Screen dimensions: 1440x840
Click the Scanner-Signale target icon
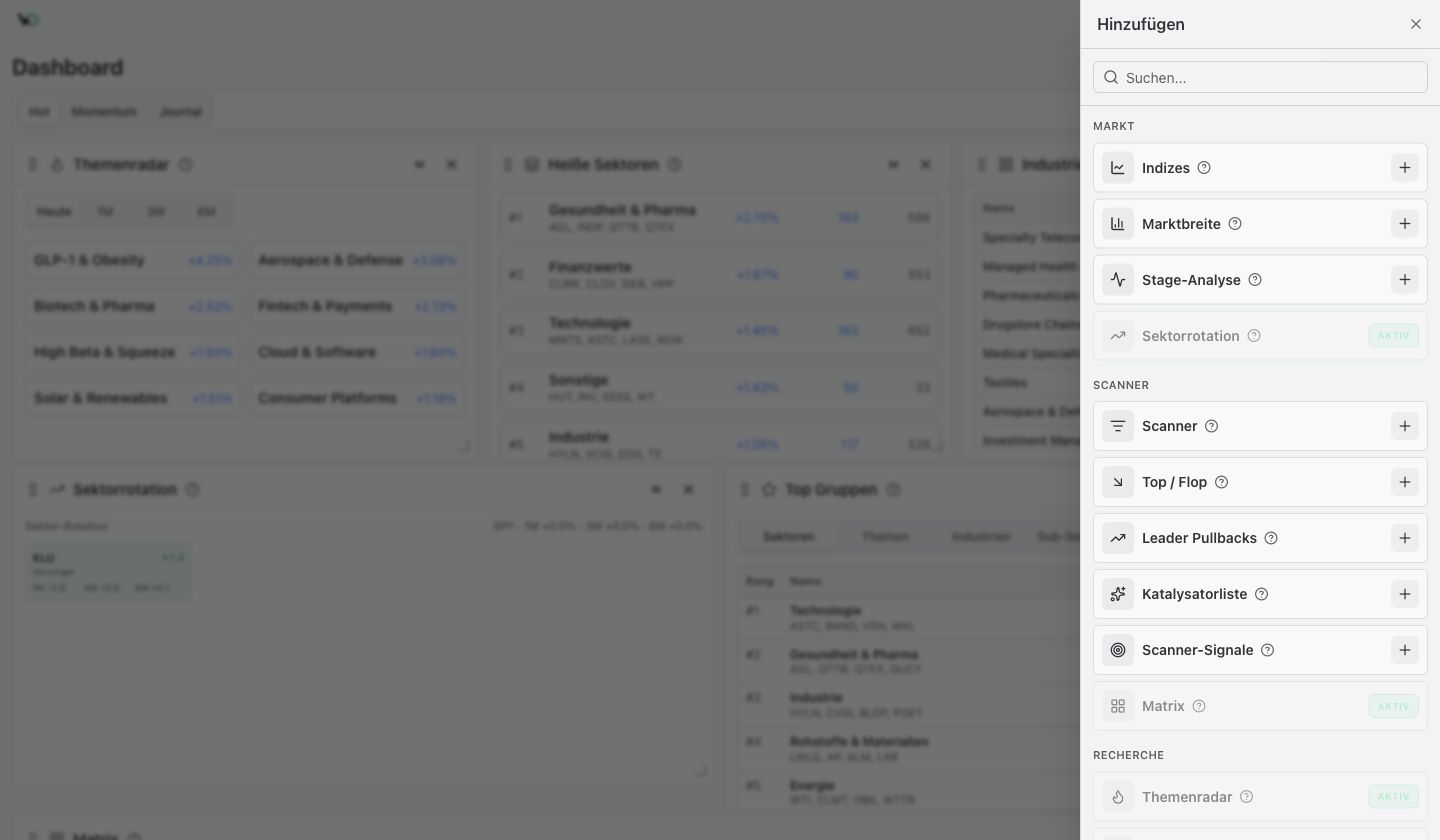[x=1118, y=650]
